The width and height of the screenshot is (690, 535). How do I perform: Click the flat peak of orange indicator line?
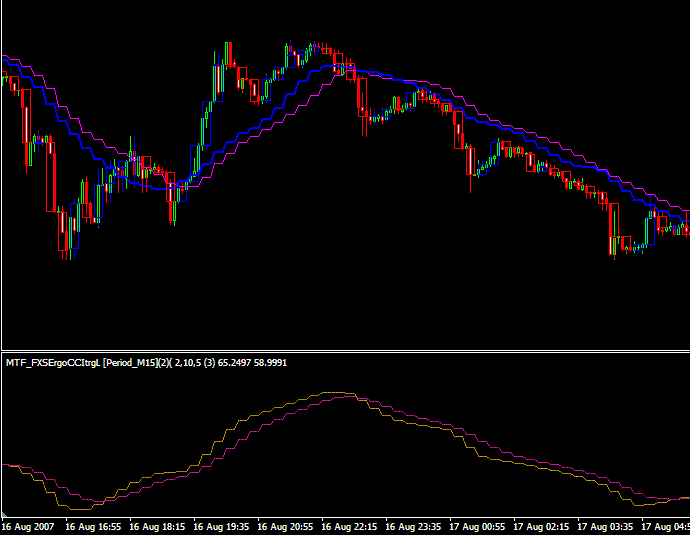point(338,392)
